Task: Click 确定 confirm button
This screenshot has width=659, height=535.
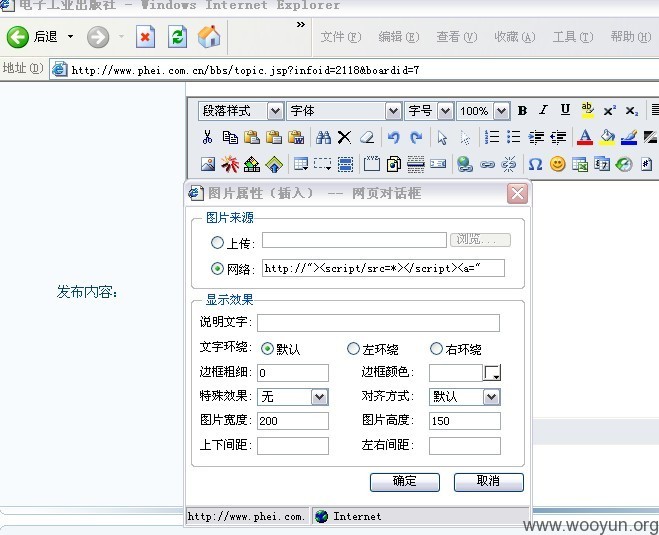Action: (x=405, y=482)
